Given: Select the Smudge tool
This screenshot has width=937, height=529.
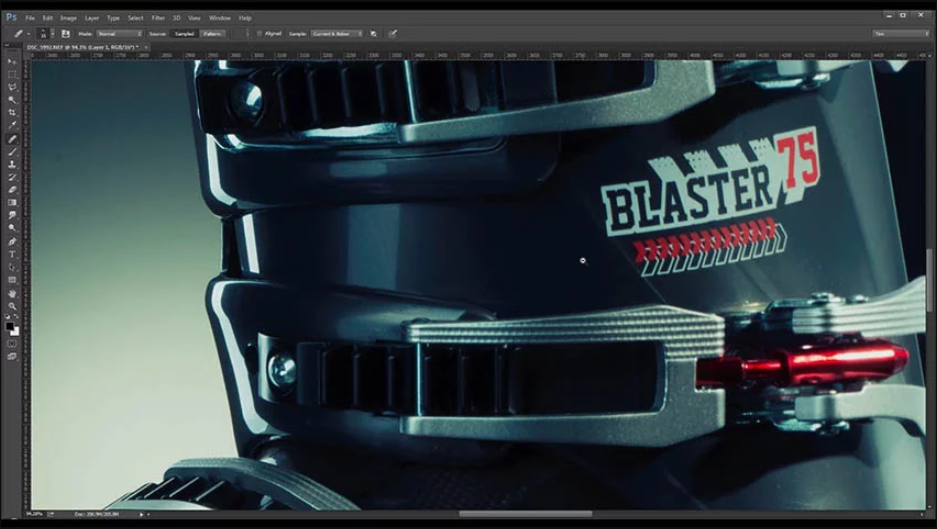Looking at the screenshot, I should [12, 216].
